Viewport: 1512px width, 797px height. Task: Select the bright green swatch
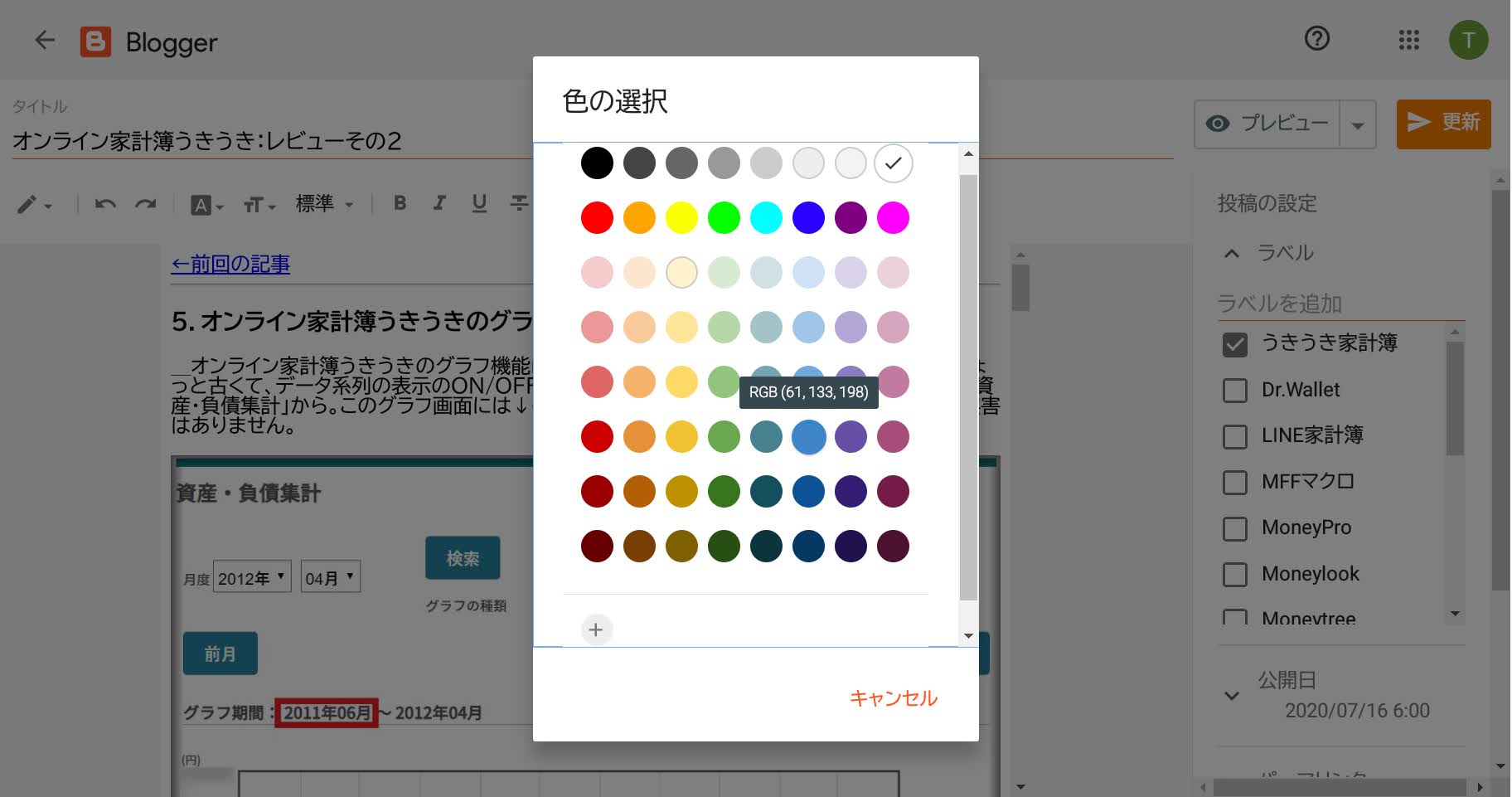[724, 218]
